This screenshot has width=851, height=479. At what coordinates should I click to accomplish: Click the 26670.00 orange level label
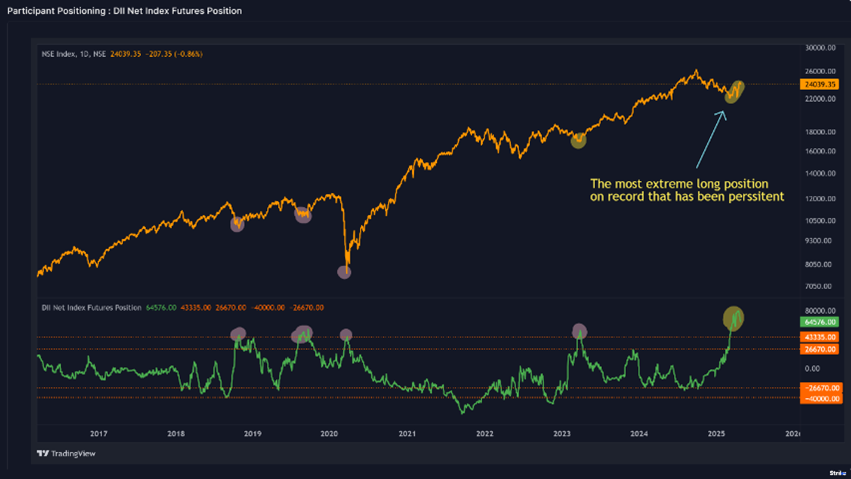coord(820,349)
